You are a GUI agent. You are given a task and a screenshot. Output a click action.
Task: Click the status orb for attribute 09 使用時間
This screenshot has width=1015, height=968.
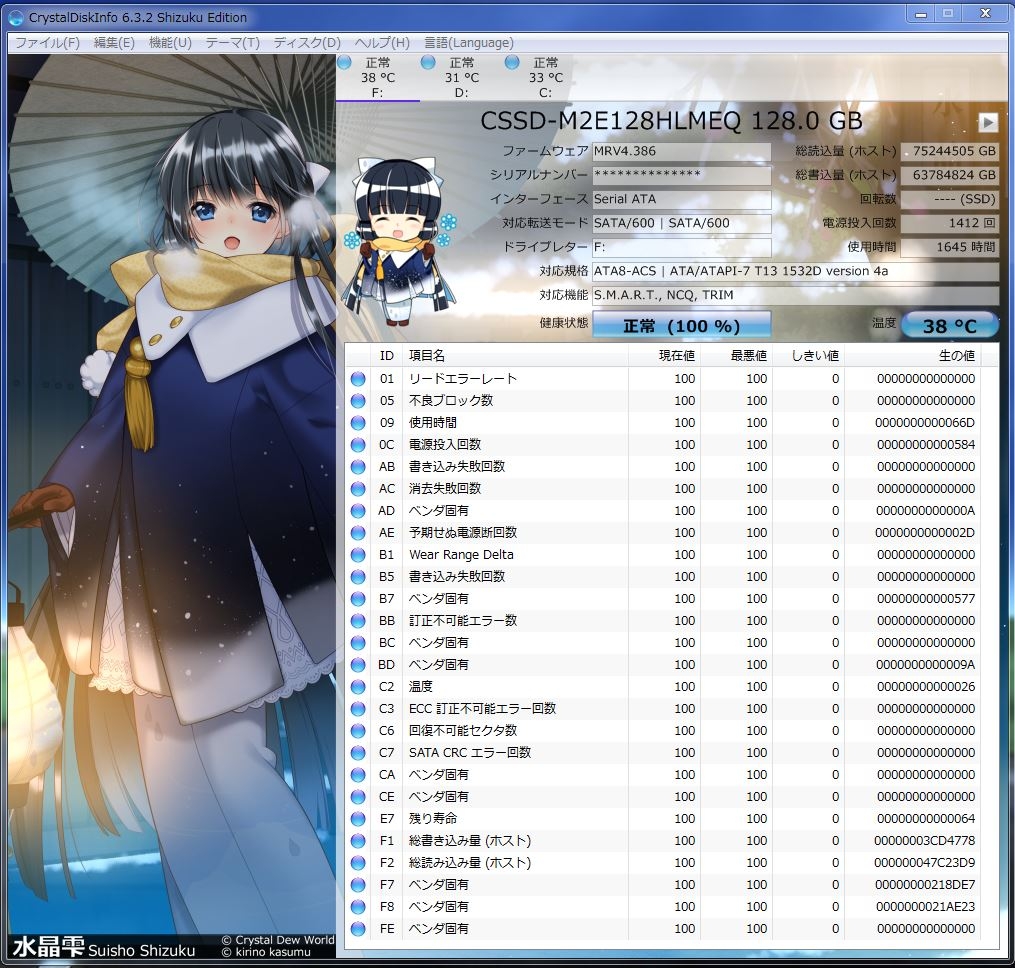(358, 423)
